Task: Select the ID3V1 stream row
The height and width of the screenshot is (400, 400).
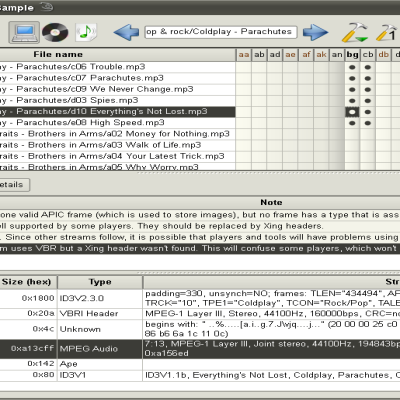Action: 200,375
